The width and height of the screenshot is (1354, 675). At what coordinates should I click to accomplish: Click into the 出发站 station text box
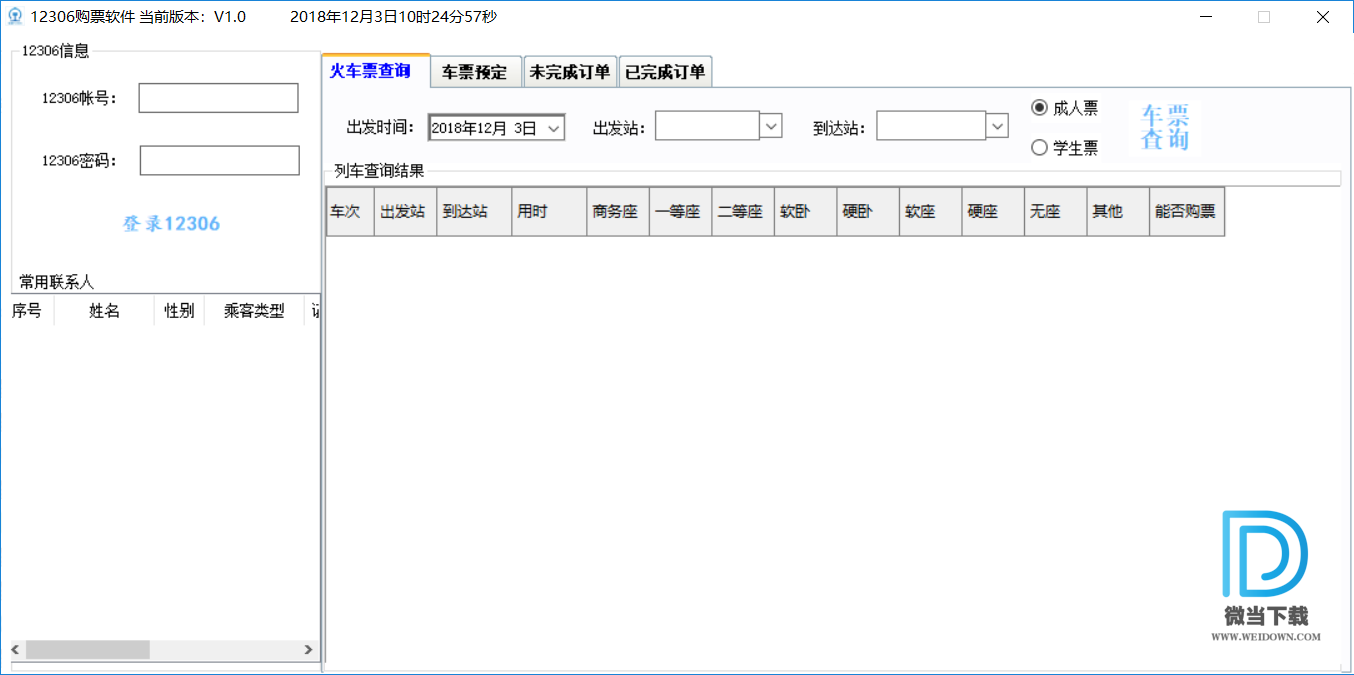(x=708, y=125)
